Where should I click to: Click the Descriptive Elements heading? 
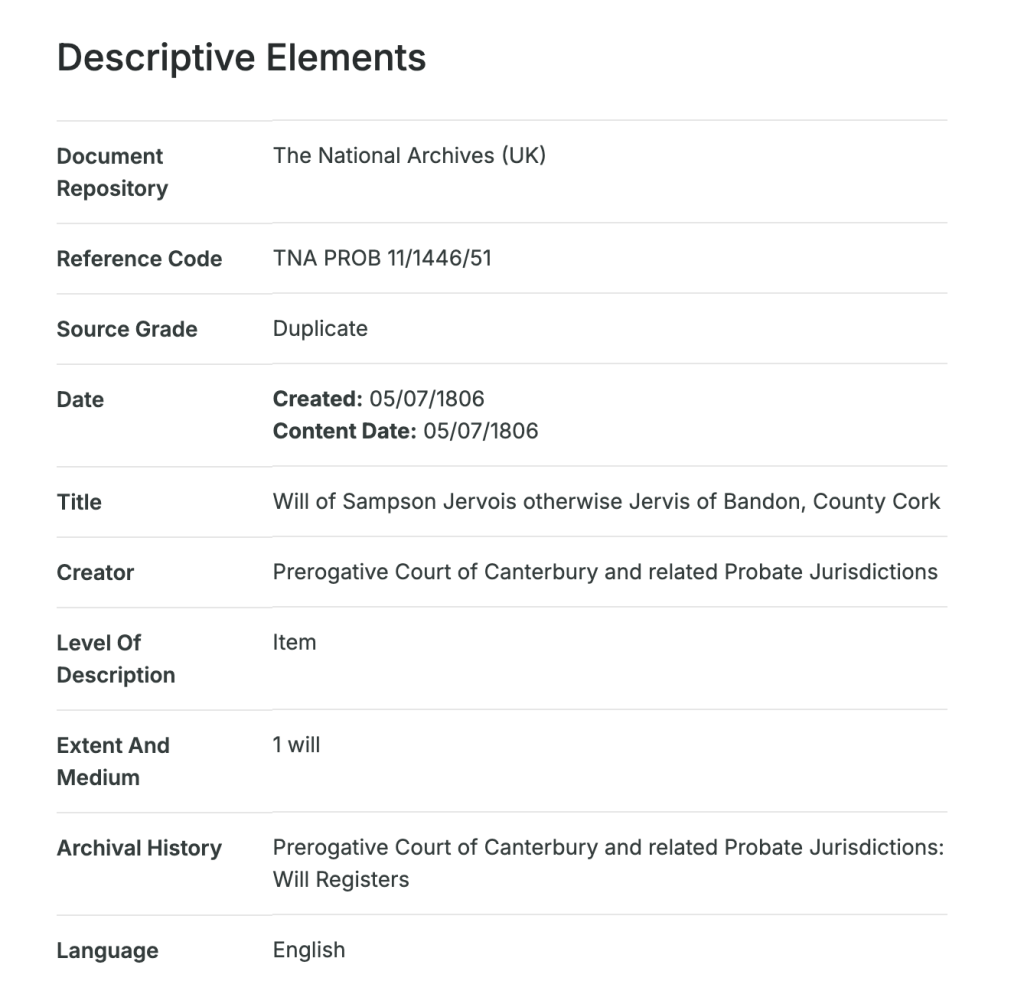click(241, 57)
